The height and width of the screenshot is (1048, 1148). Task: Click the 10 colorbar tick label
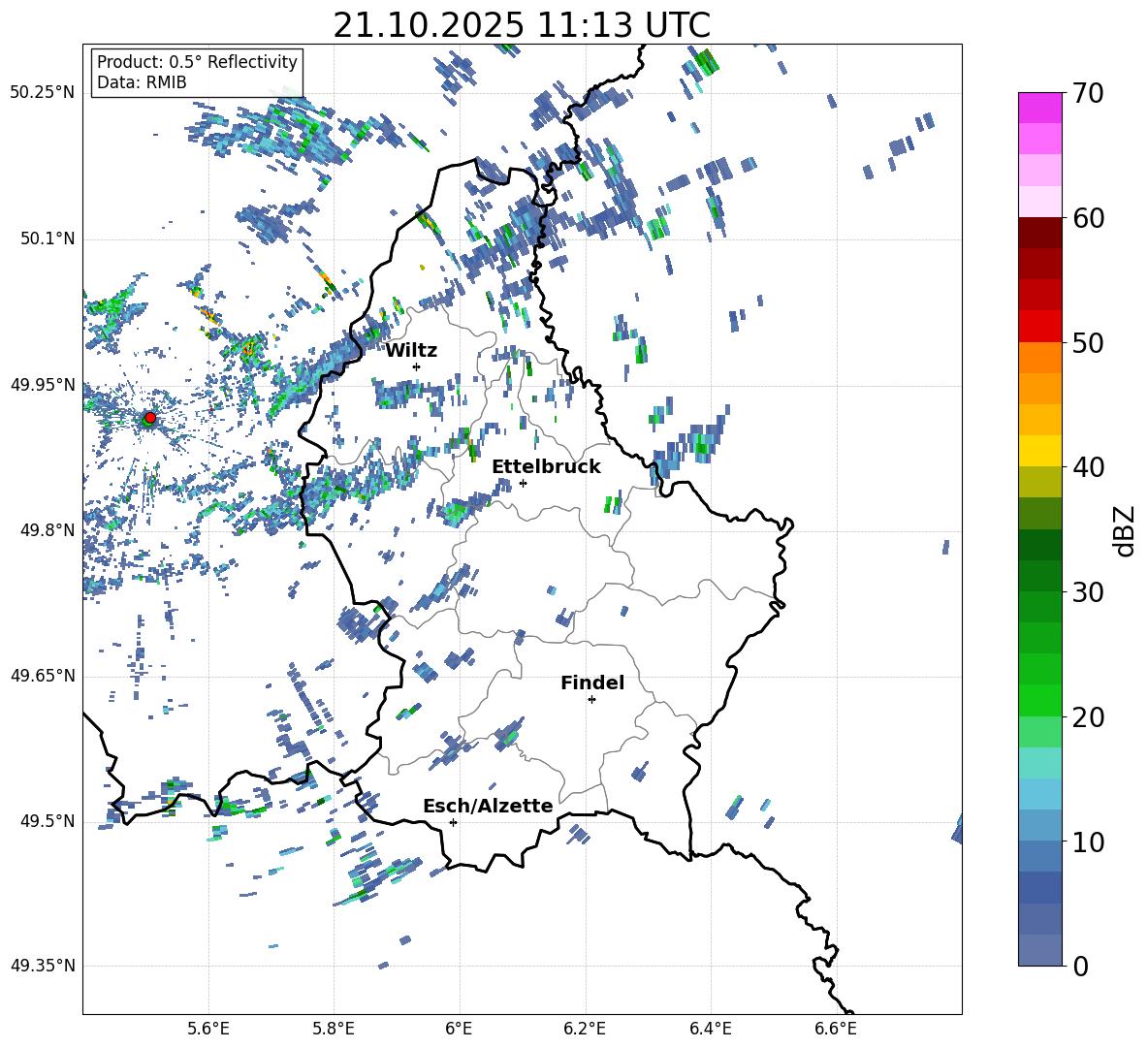click(1088, 842)
